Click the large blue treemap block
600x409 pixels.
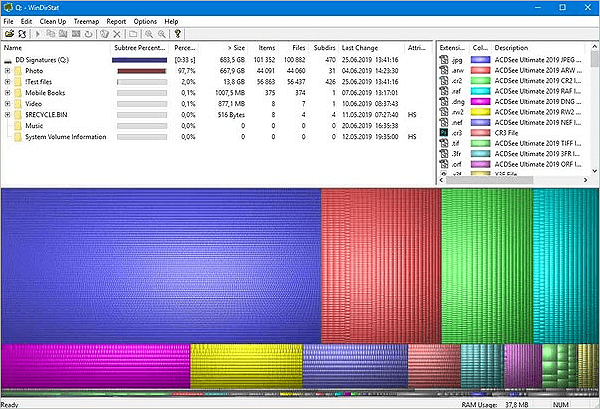[x=160, y=265]
